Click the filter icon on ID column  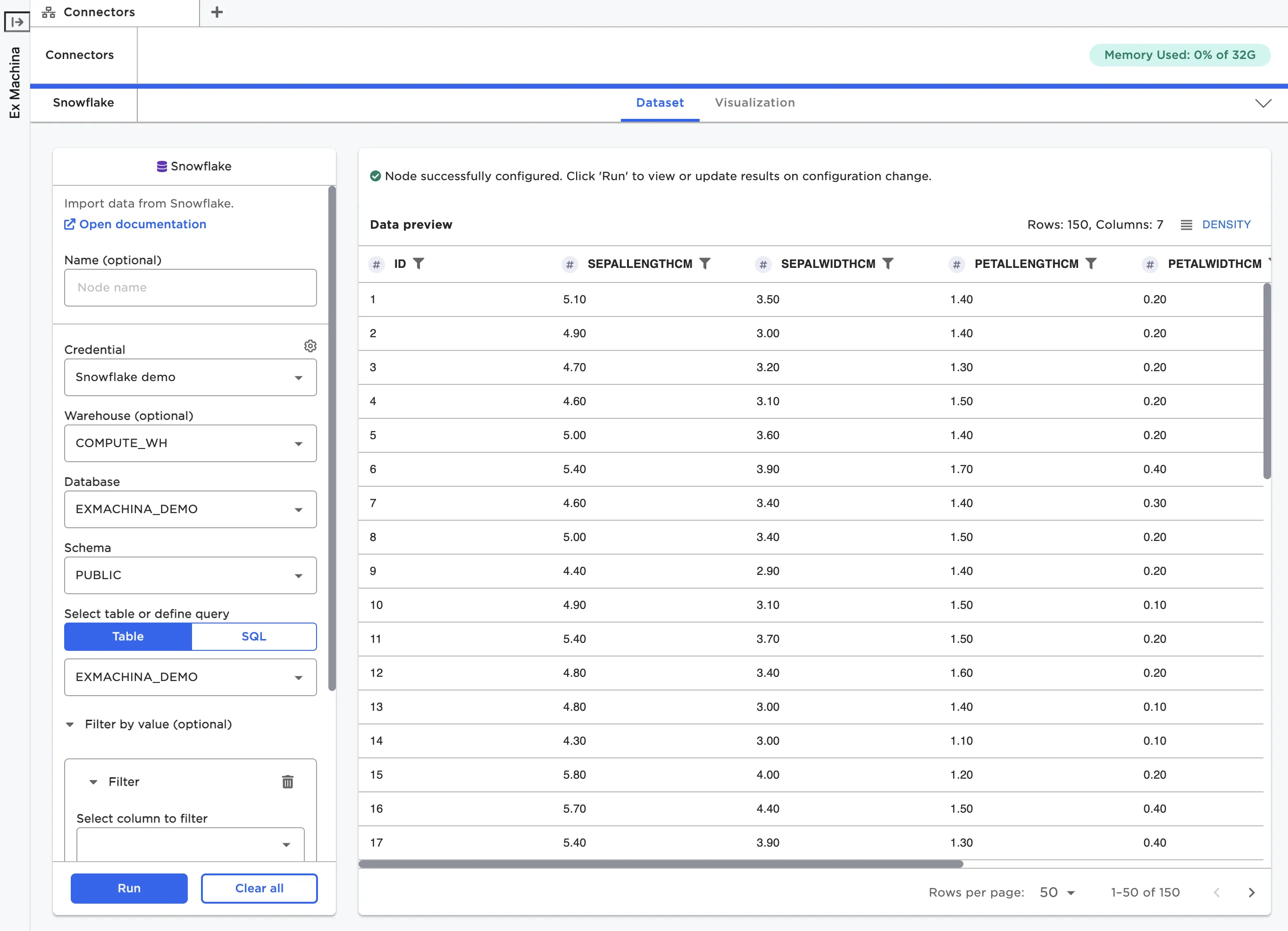(418, 263)
